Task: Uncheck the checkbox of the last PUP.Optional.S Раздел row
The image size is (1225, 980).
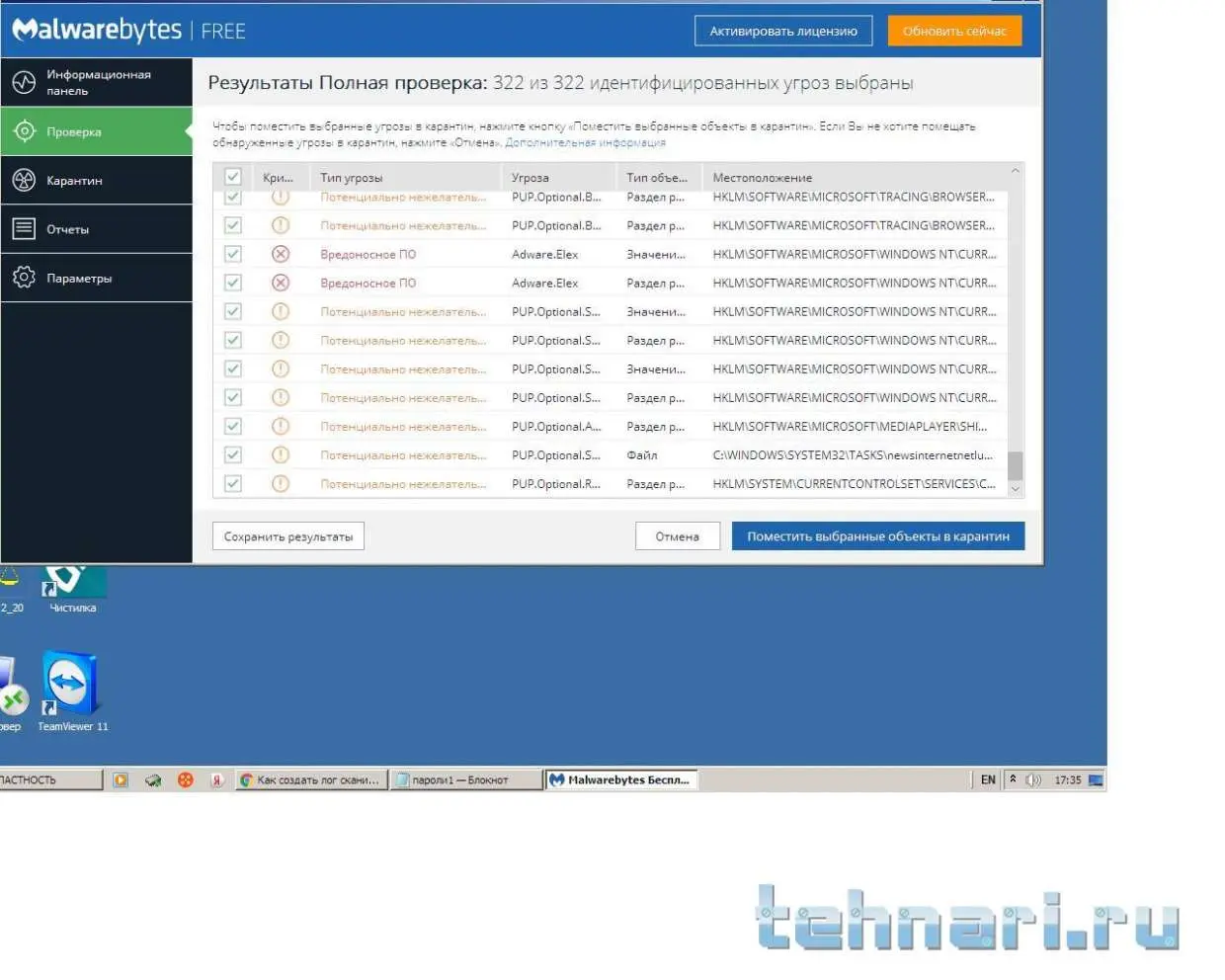Action: [x=233, y=397]
